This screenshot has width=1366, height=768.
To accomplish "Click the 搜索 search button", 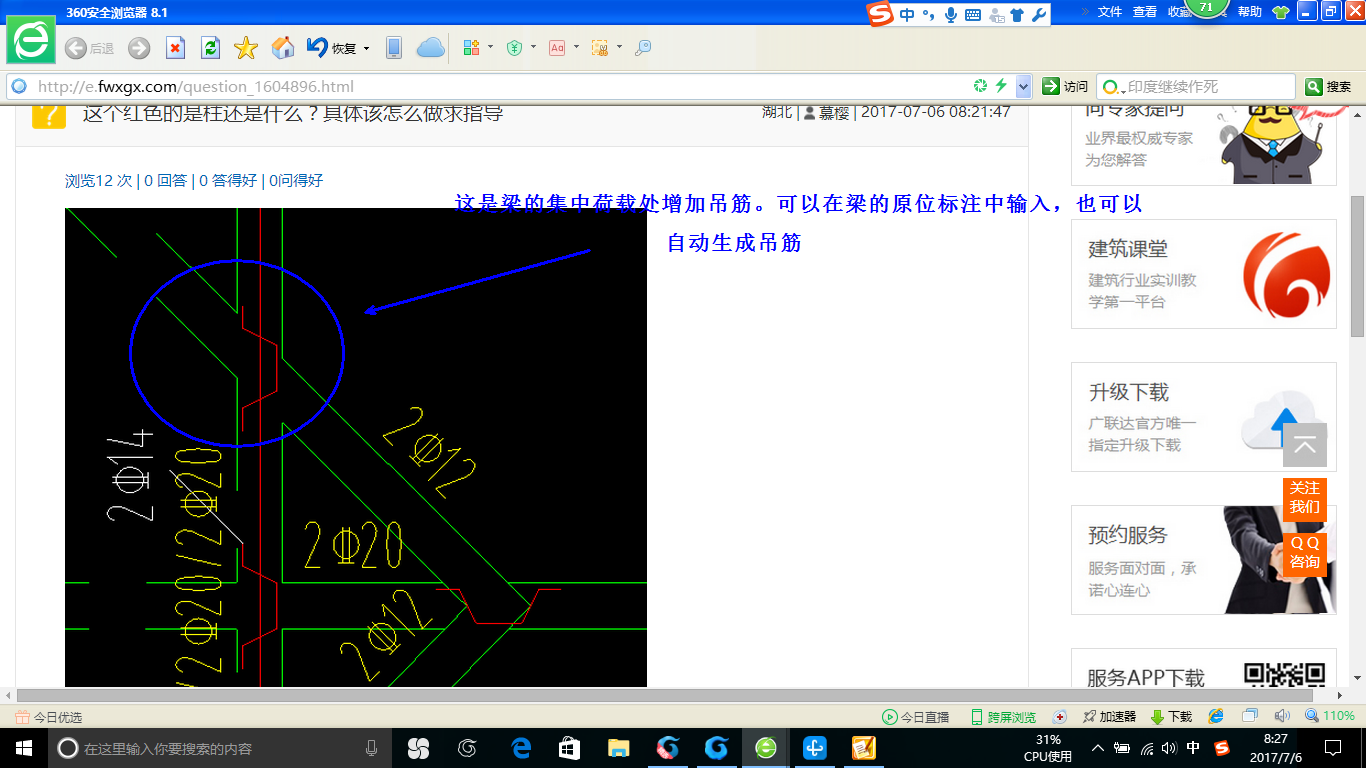I will (1329, 87).
